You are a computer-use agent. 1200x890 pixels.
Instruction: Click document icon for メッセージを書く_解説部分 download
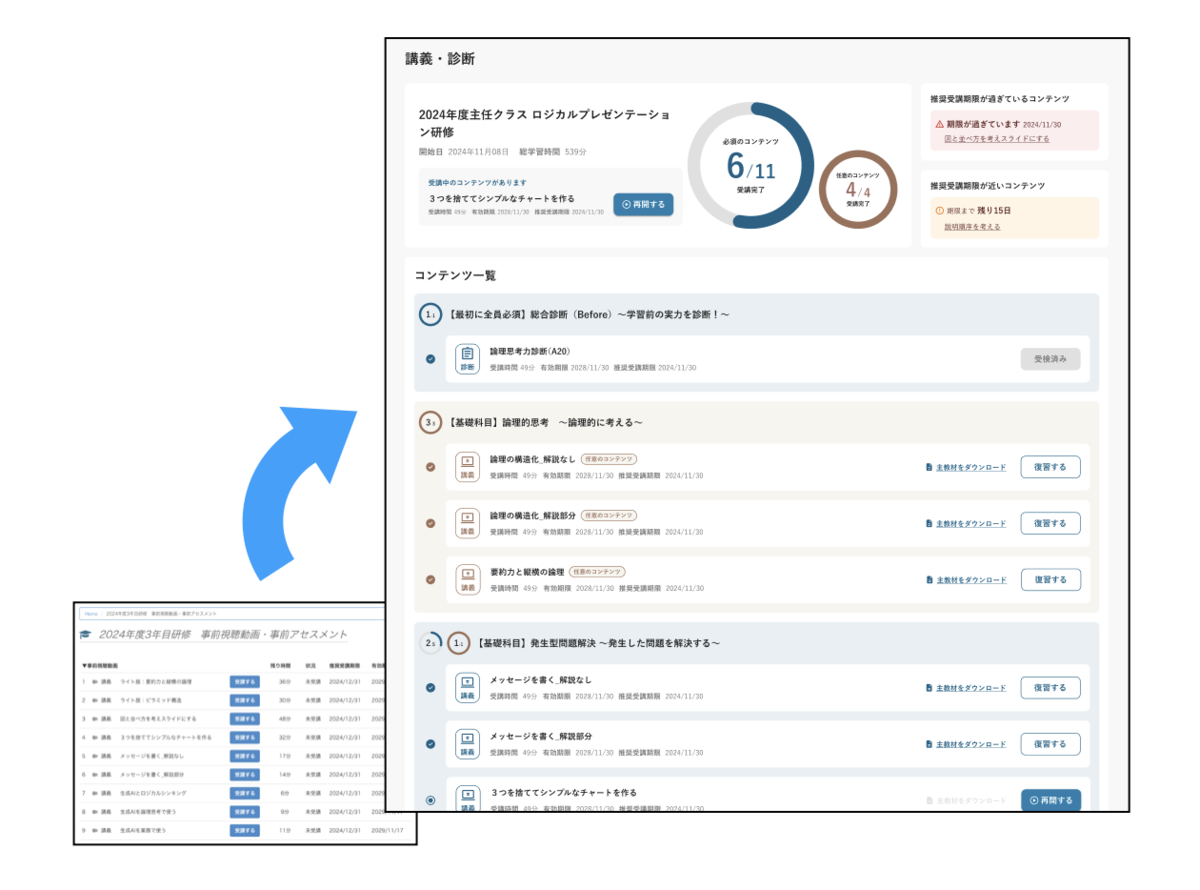[x=929, y=744]
